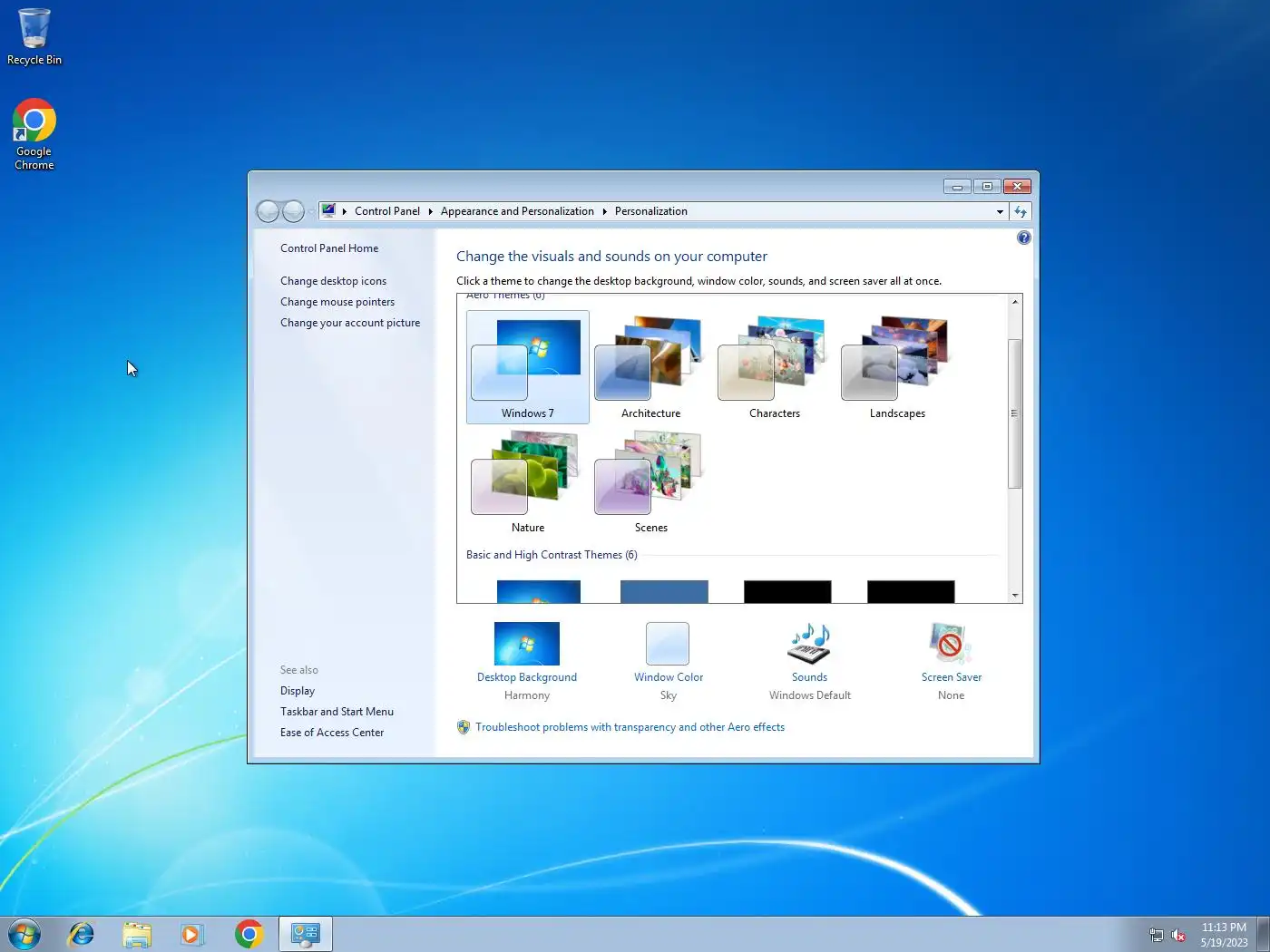Viewport: 1270px width, 952px height.
Task: Maximize the Personalization window
Action: [987, 187]
